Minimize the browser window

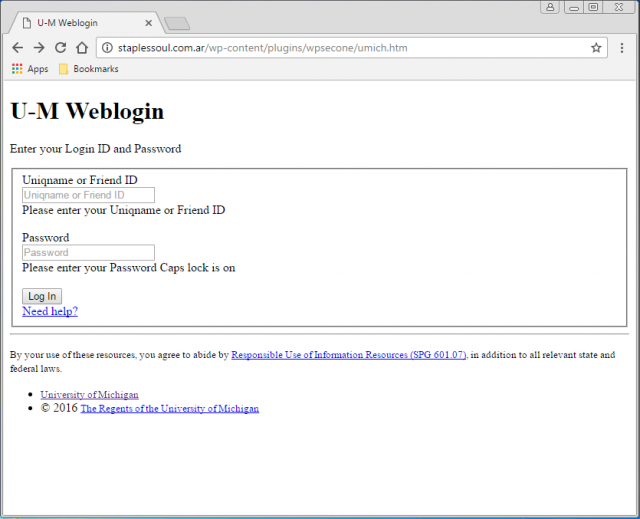[x=574, y=7]
